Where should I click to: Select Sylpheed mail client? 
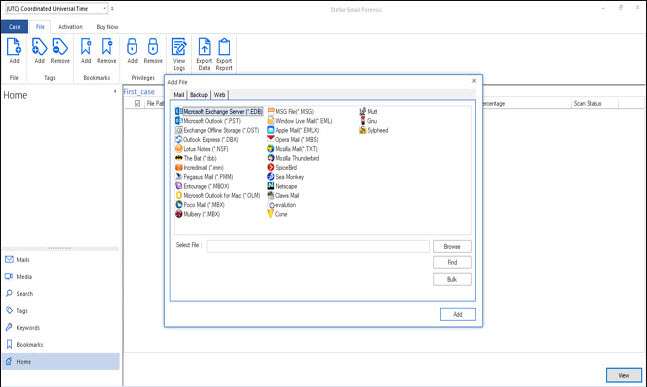[x=374, y=130]
